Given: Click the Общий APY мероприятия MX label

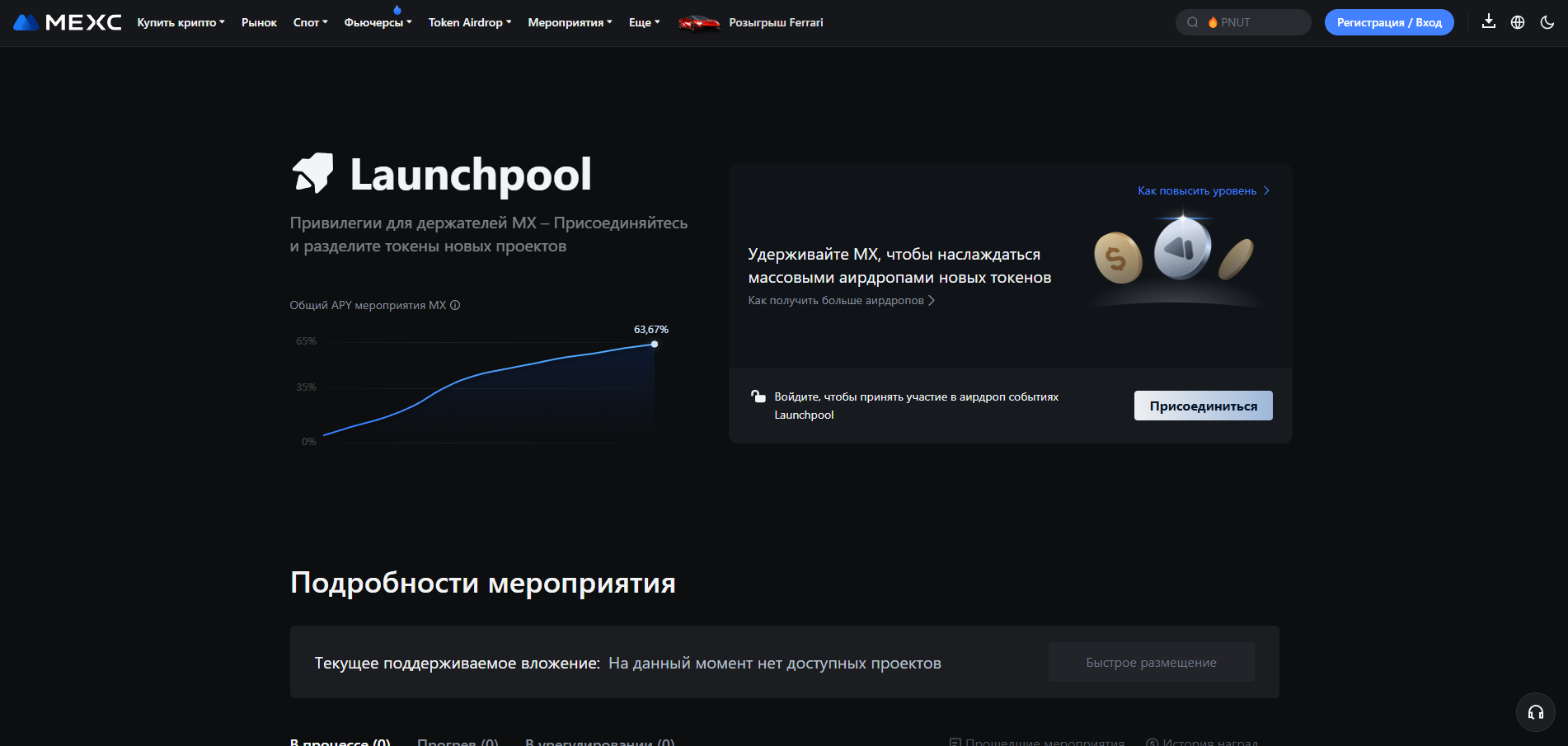Looking at the screenshot, I should point(368,305).
